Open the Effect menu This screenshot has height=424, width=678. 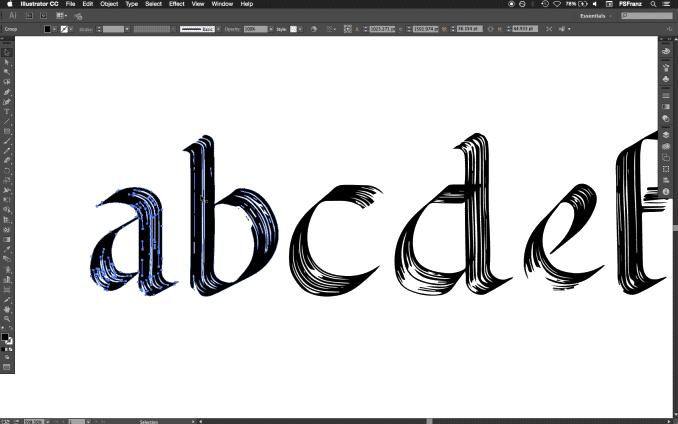click(x=176, y=4)
